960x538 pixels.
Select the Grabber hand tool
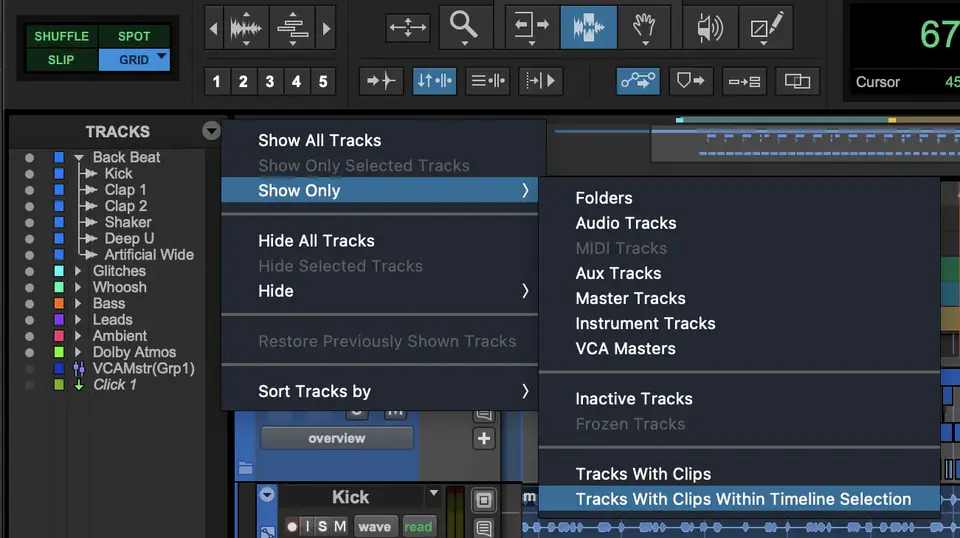[x=644, y=28]
